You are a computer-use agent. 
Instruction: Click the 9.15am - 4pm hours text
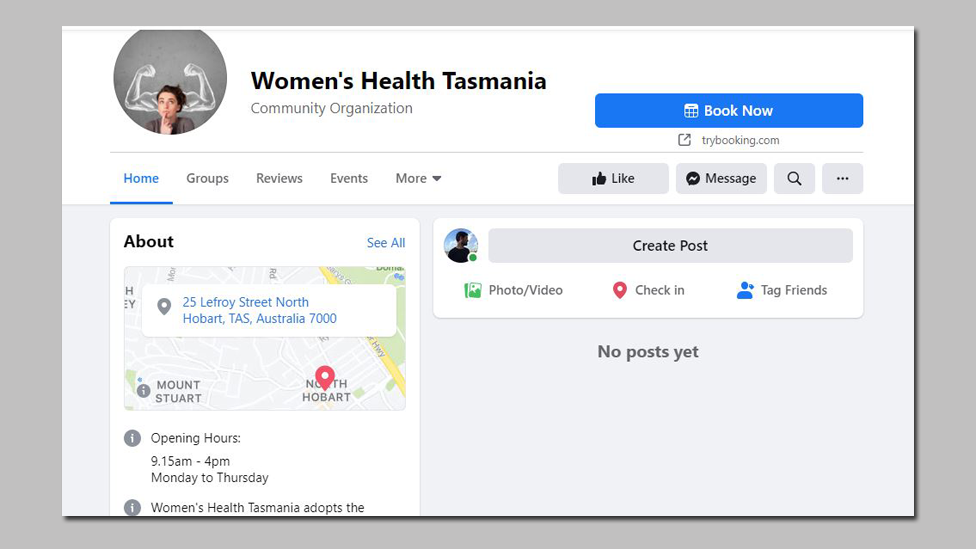click(190, 461)
